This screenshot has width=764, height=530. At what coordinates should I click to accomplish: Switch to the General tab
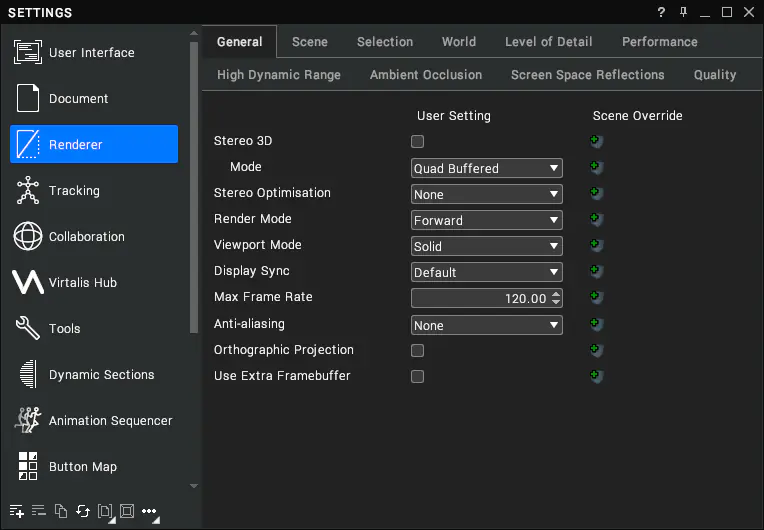240,42
